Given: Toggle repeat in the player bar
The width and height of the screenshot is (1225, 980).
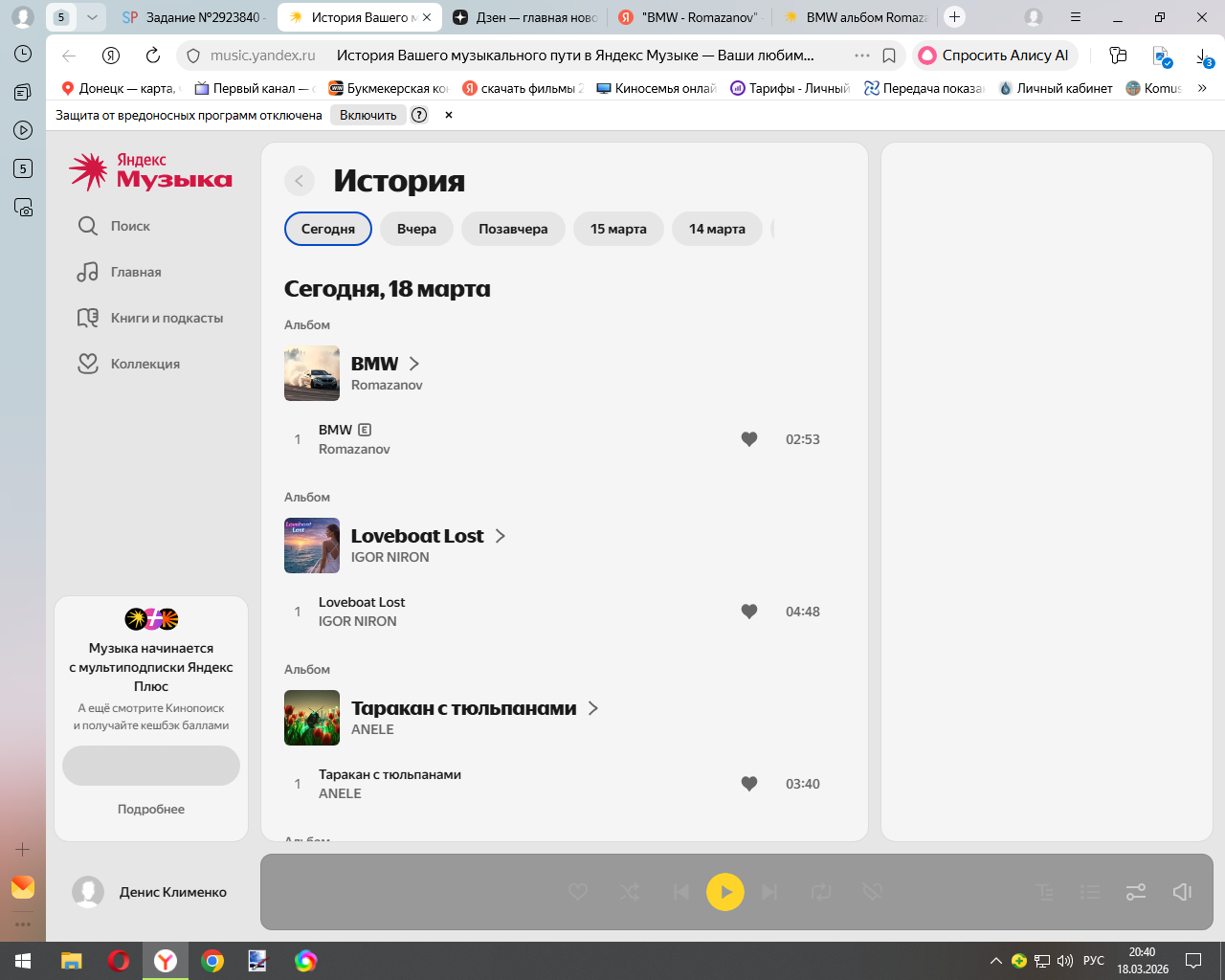Looking at the screenshot, I should tap(821, 892).
